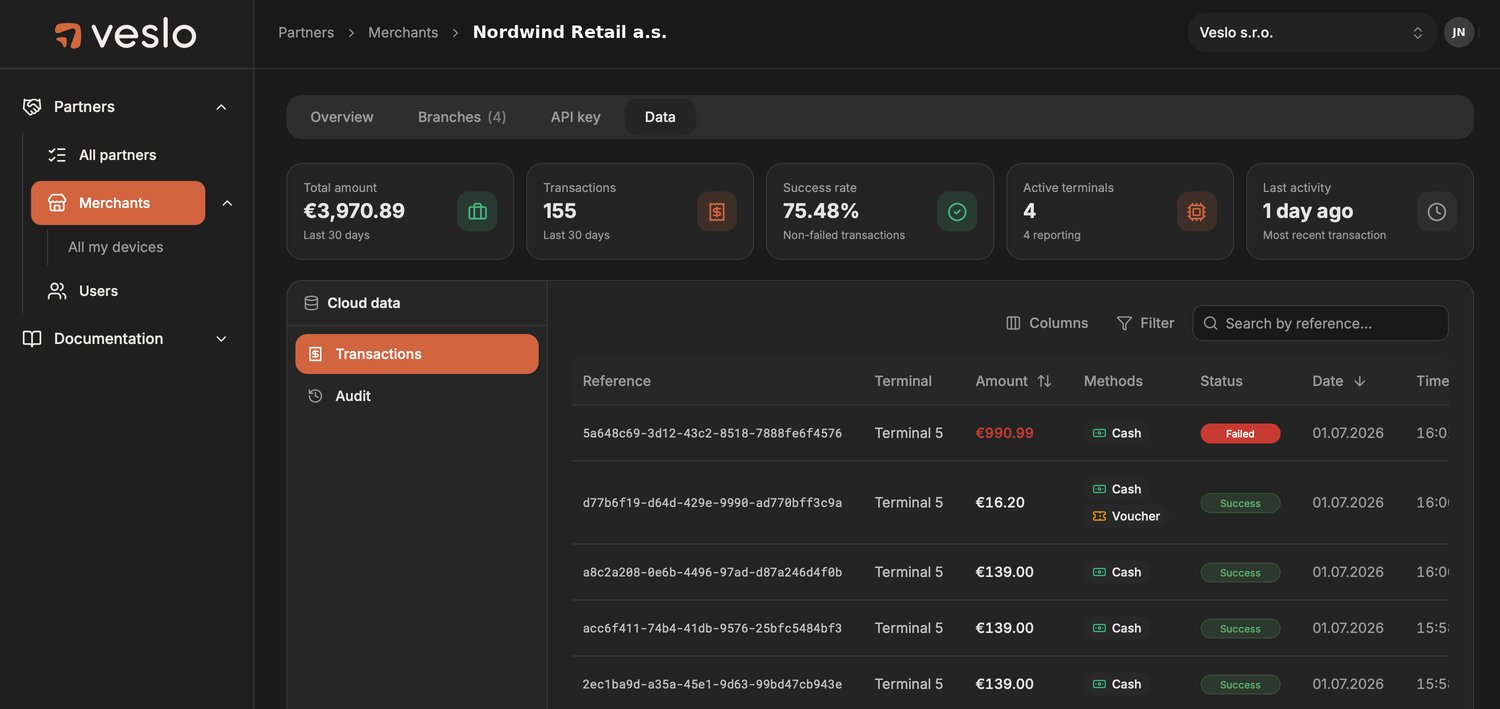This screenshot has width=1500, height=709.
Task: Switch to the Branches (4) tab
Action: 462,117
